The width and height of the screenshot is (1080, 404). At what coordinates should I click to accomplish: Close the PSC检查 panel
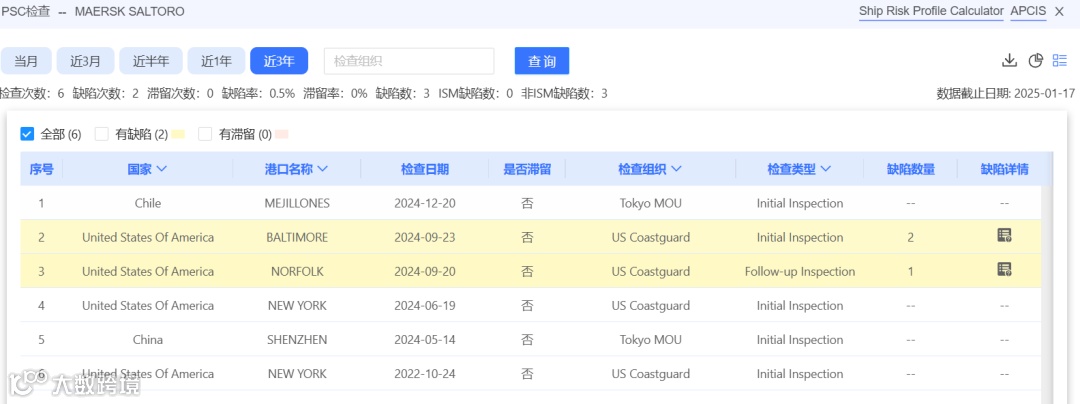click(x=1059, y=11)
